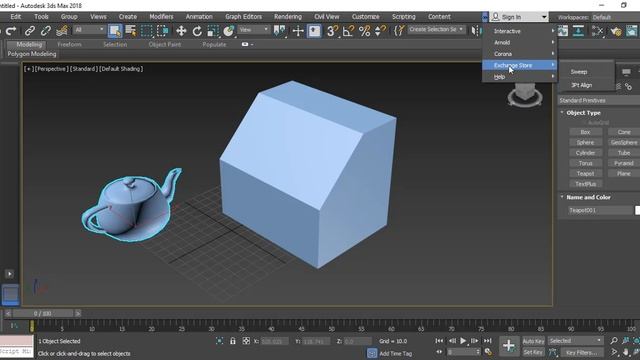Open the Interactive submenu item
The height and width of the screenshot is (360, 640).
click(520, 31)
